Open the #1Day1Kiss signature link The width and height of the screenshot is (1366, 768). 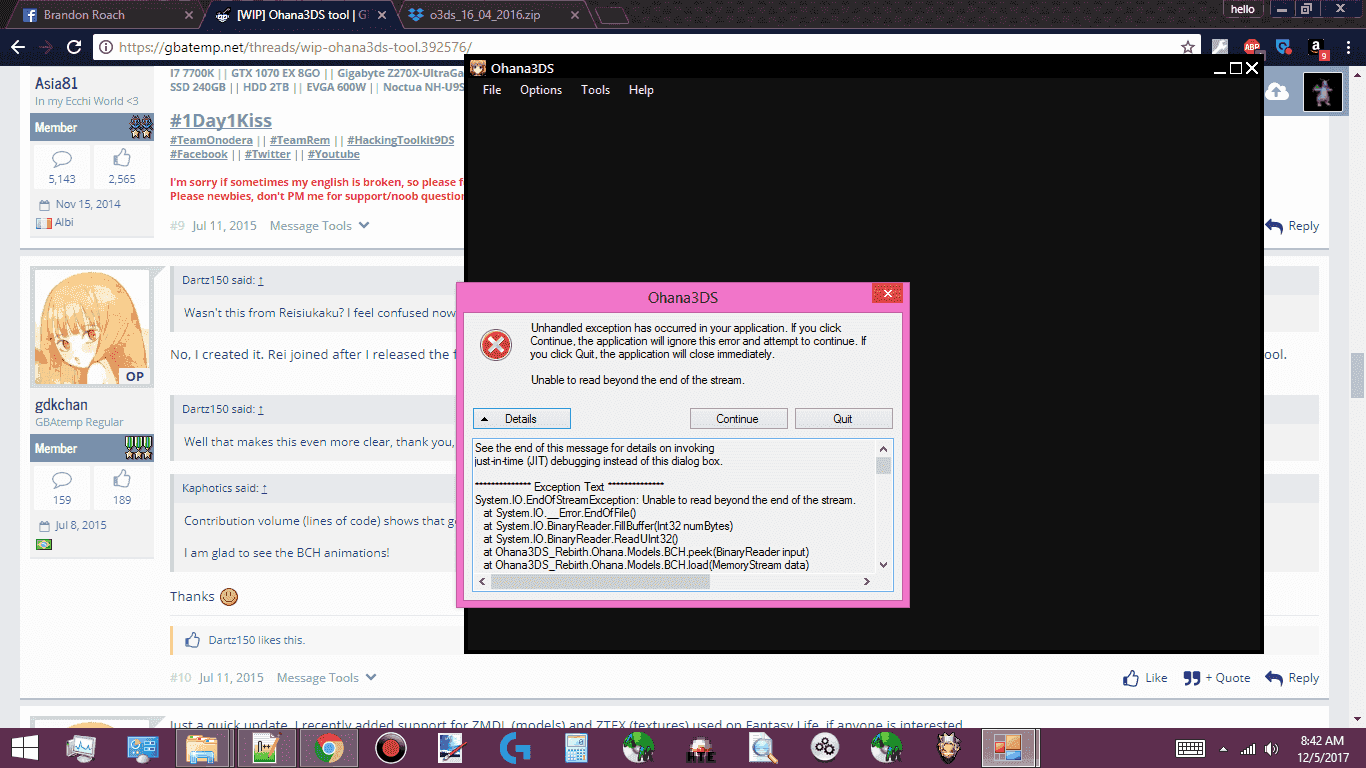click(221, 121)
